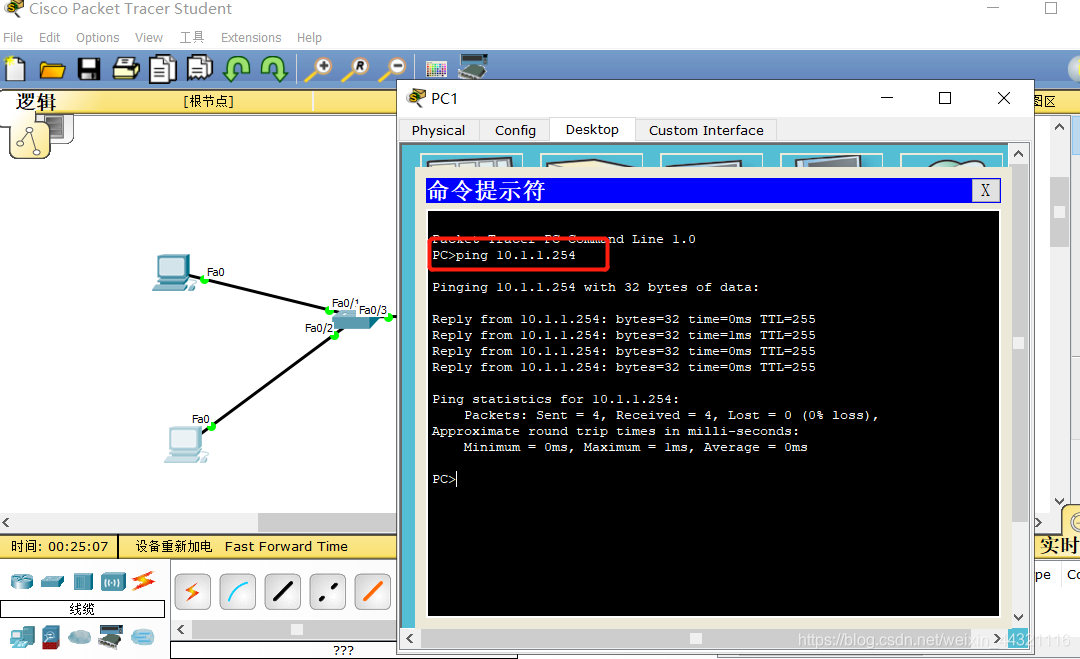
Task: Close the command prompt with X button
Action: tap(986, 191)
